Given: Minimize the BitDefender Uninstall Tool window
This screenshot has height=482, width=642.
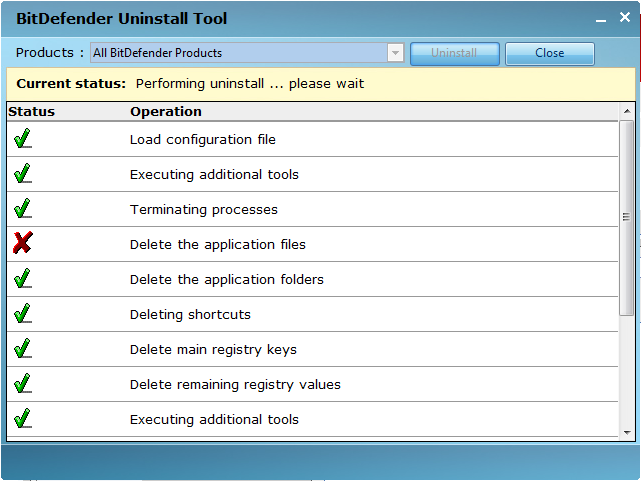Looking at the screenshot, I should [x=601, y=19].
